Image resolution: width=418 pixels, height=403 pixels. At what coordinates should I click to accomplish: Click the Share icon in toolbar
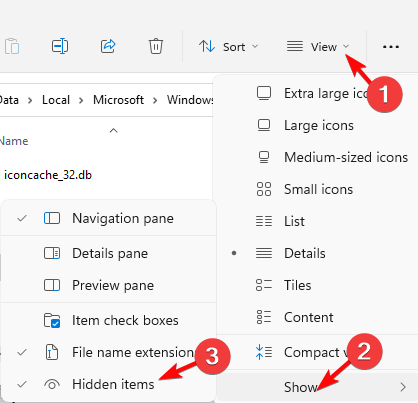tap(108, 46)
